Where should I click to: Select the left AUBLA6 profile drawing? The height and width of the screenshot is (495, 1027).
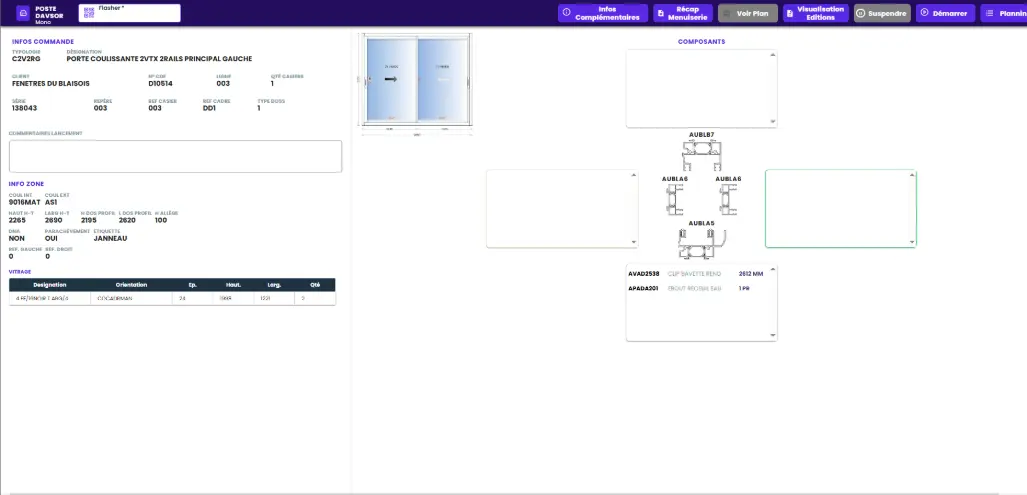tap(675, 199)
